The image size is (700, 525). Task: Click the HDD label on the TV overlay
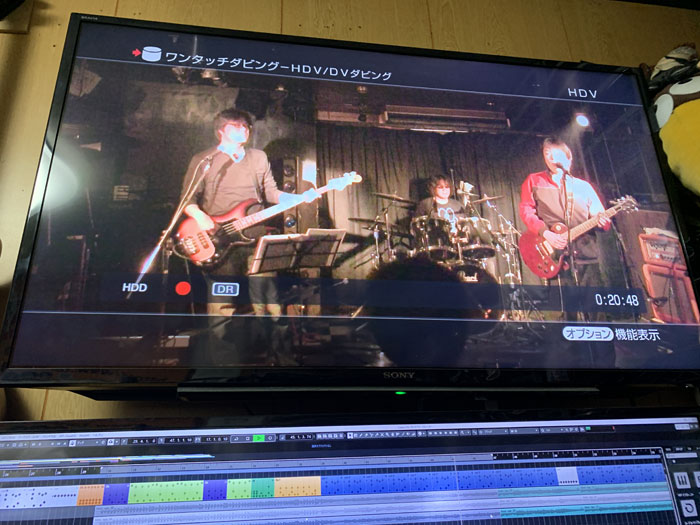[x=134, y=287]
